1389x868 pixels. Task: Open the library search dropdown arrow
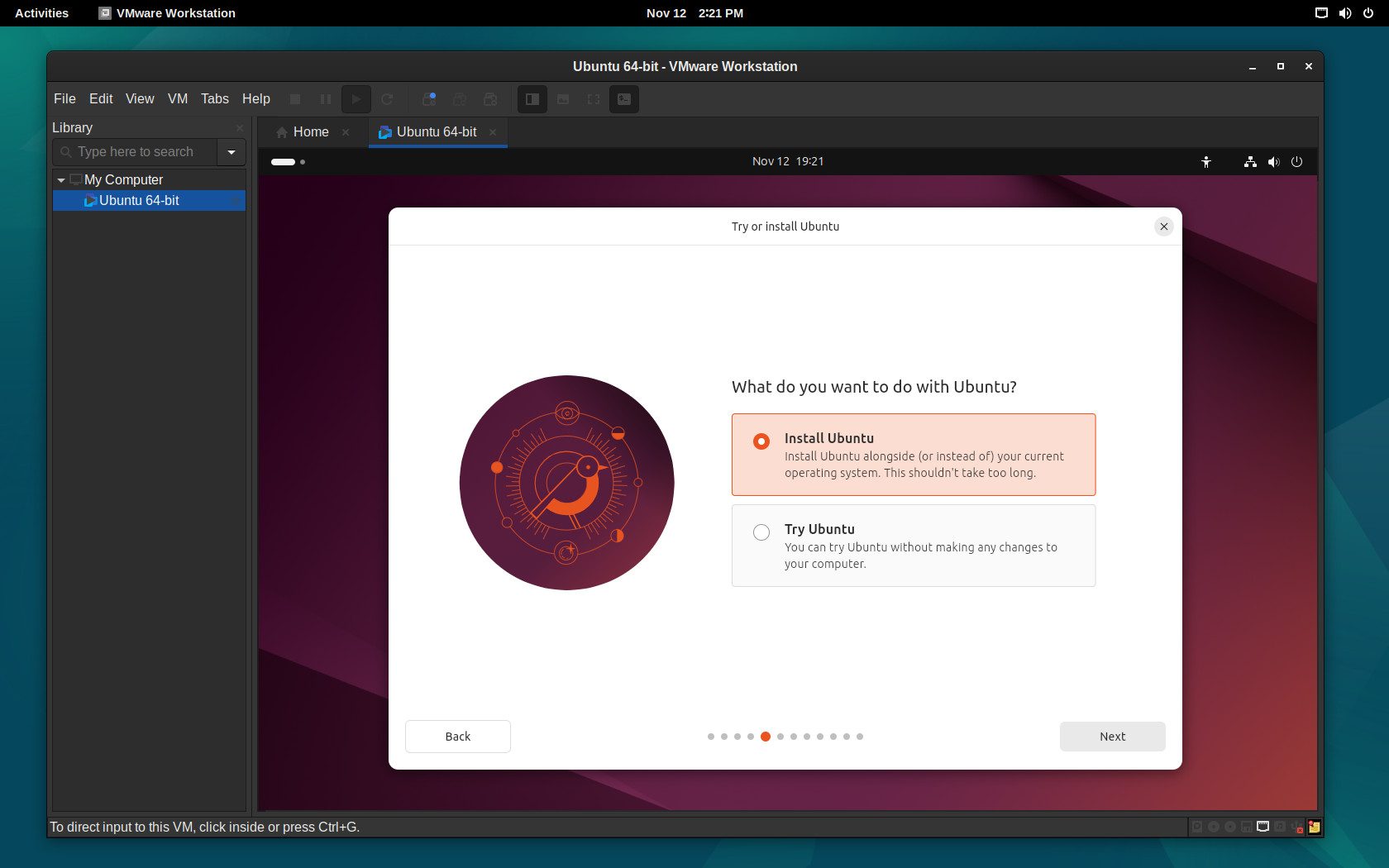click(231, 152)
